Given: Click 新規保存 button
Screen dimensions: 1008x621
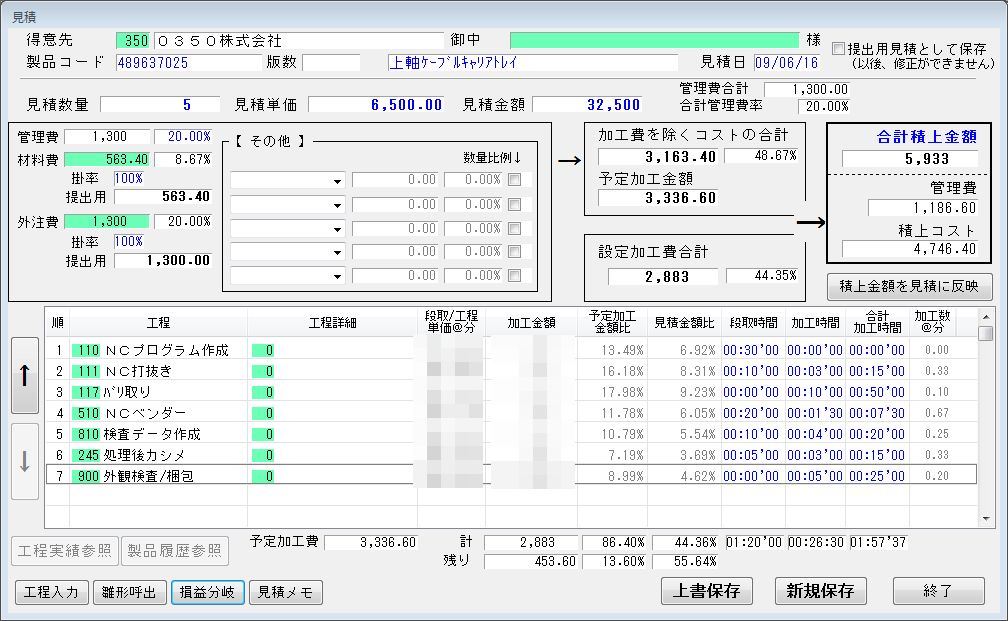Looking at the screenshot, I should point(820,591).
